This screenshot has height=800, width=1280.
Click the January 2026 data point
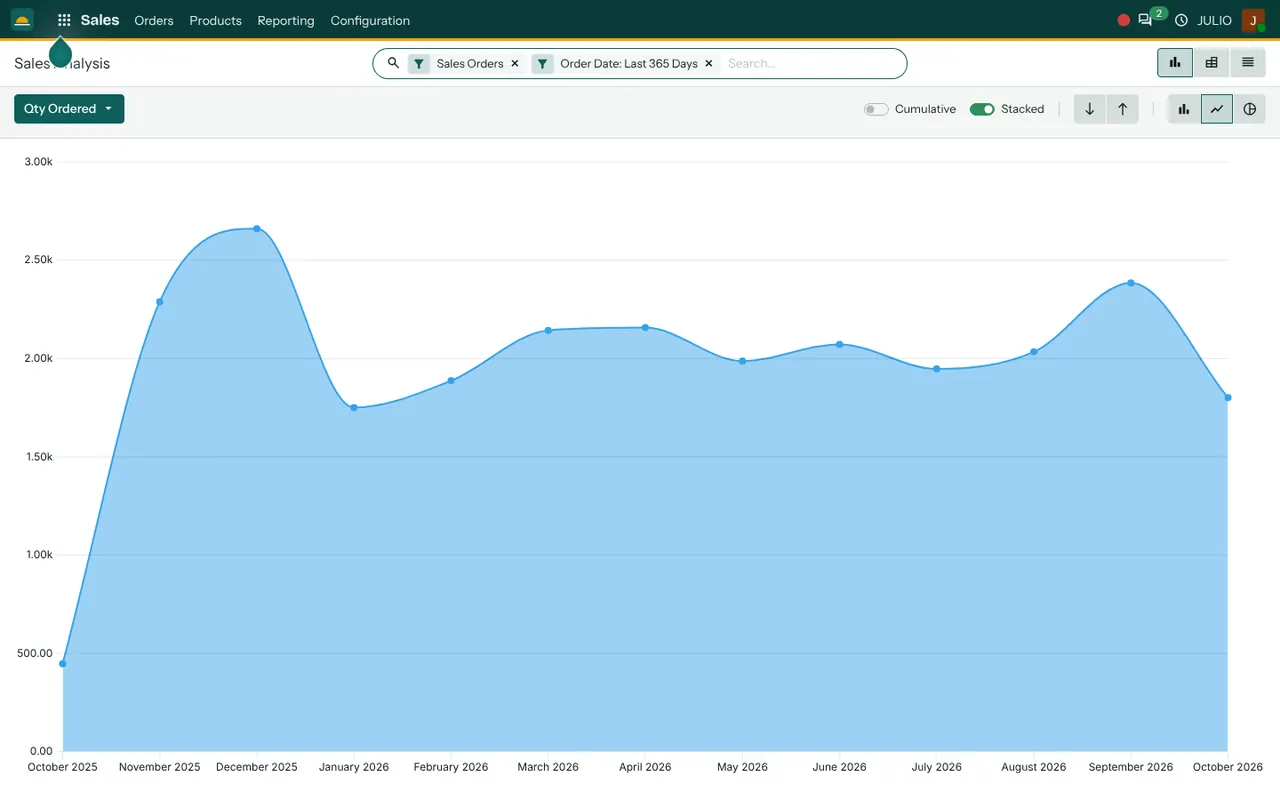coord(354,408)
